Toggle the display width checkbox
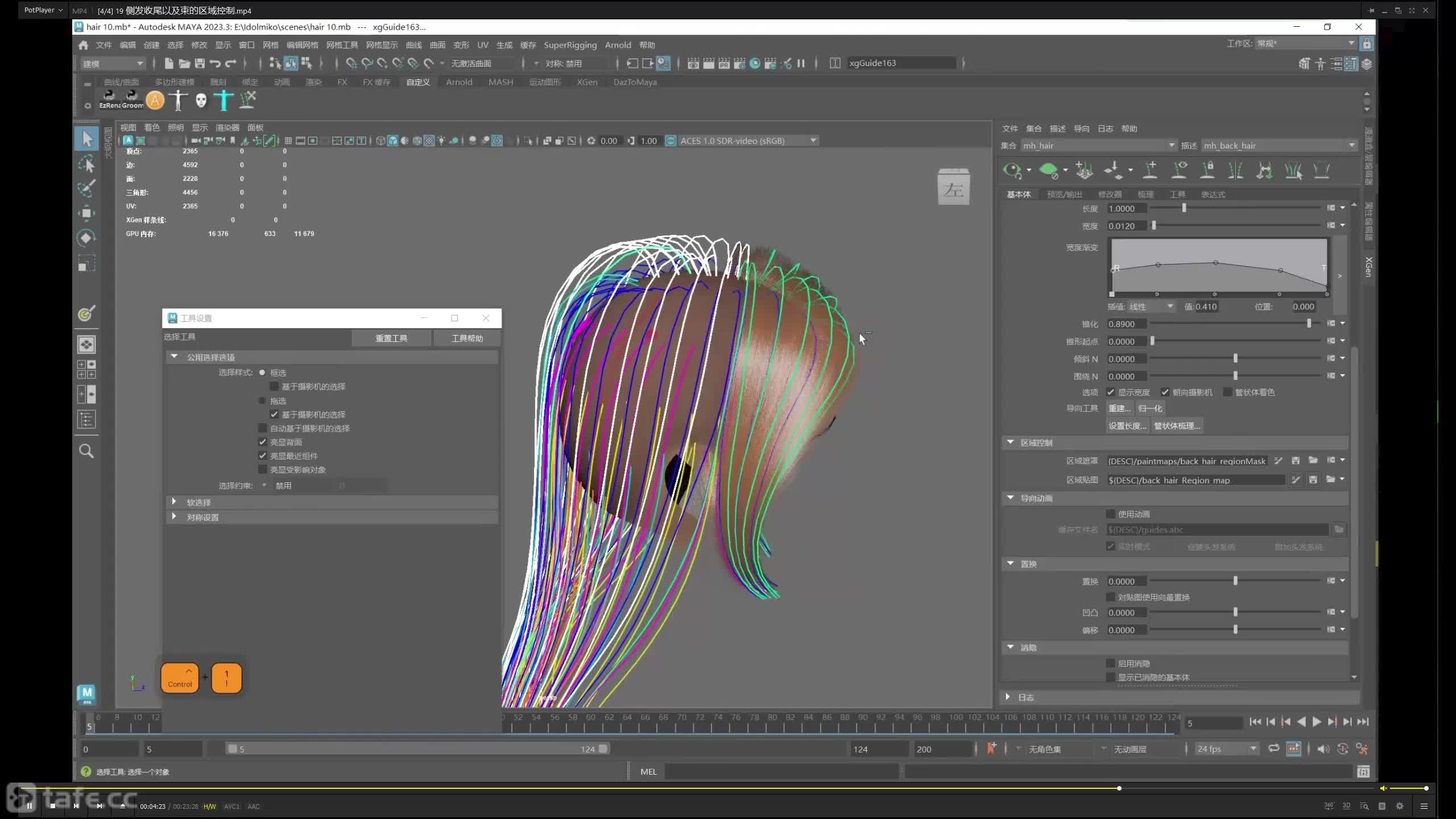The image size is (1456, 819). [x=1110, y=392]
